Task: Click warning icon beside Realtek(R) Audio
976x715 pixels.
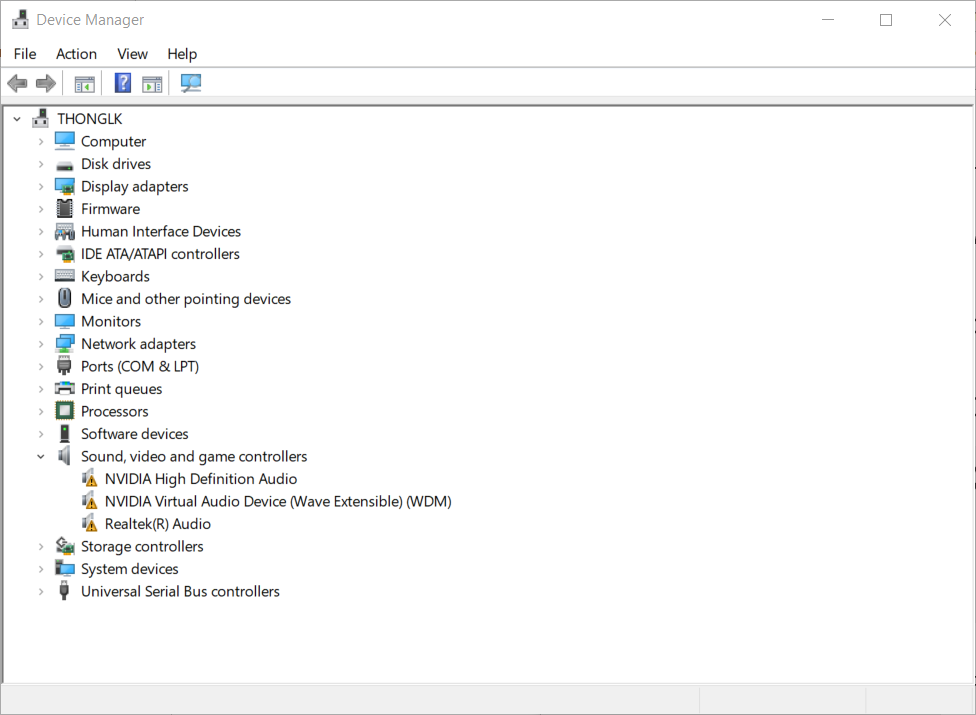Action: (x=90, y=523)
